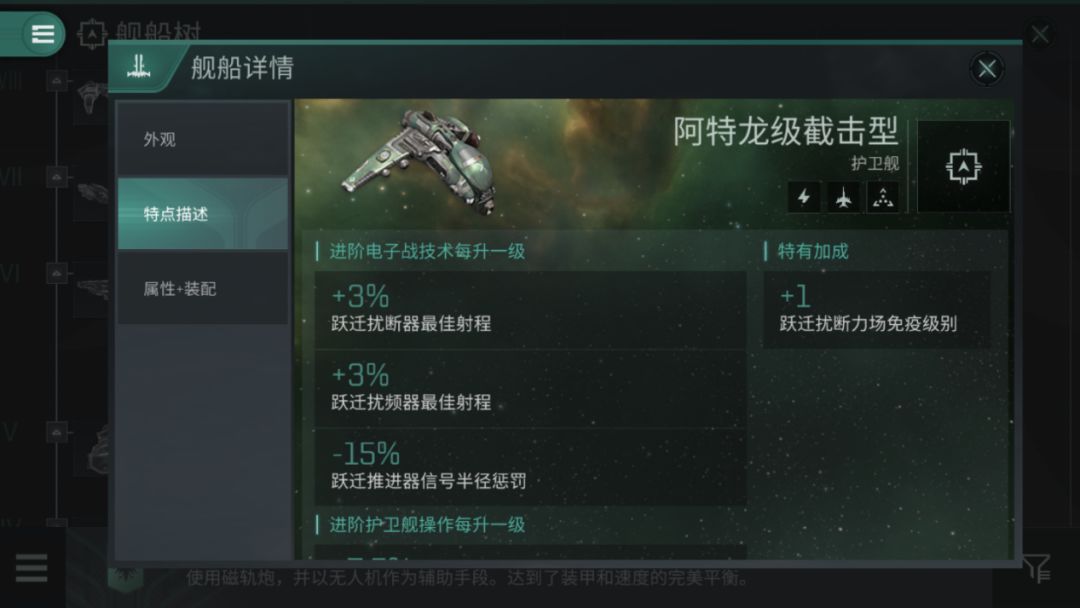Screen dimensions: 1080x608
Task: Click the three-dot formation role icon
Action: point(883,198)
